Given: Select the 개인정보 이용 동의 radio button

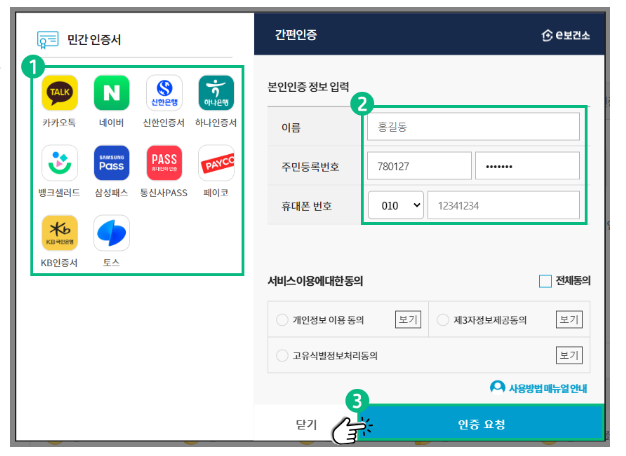Looking at the screenshot, I should (282, 320).
